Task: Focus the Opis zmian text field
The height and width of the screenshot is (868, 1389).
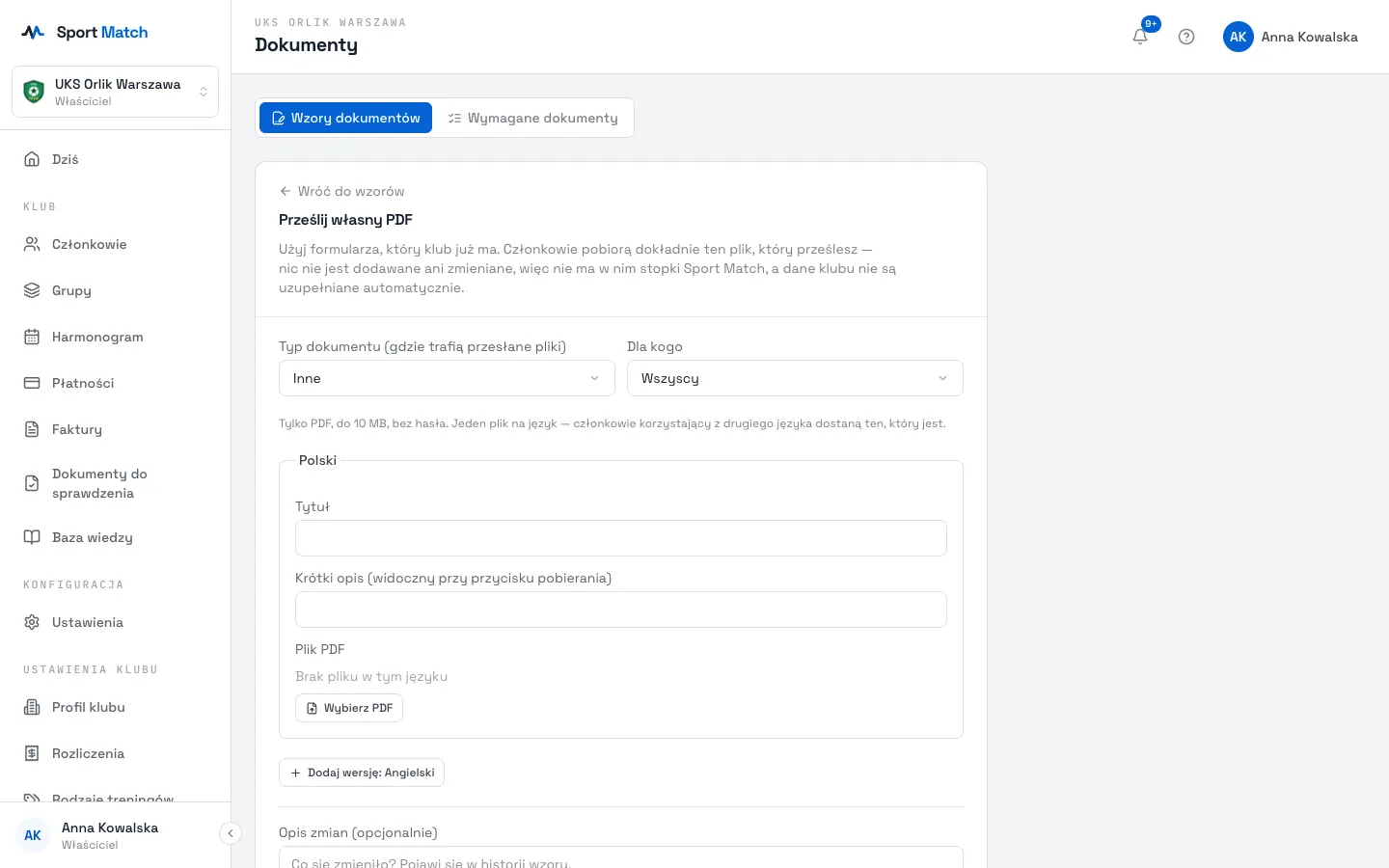Action: click(621, 857)
